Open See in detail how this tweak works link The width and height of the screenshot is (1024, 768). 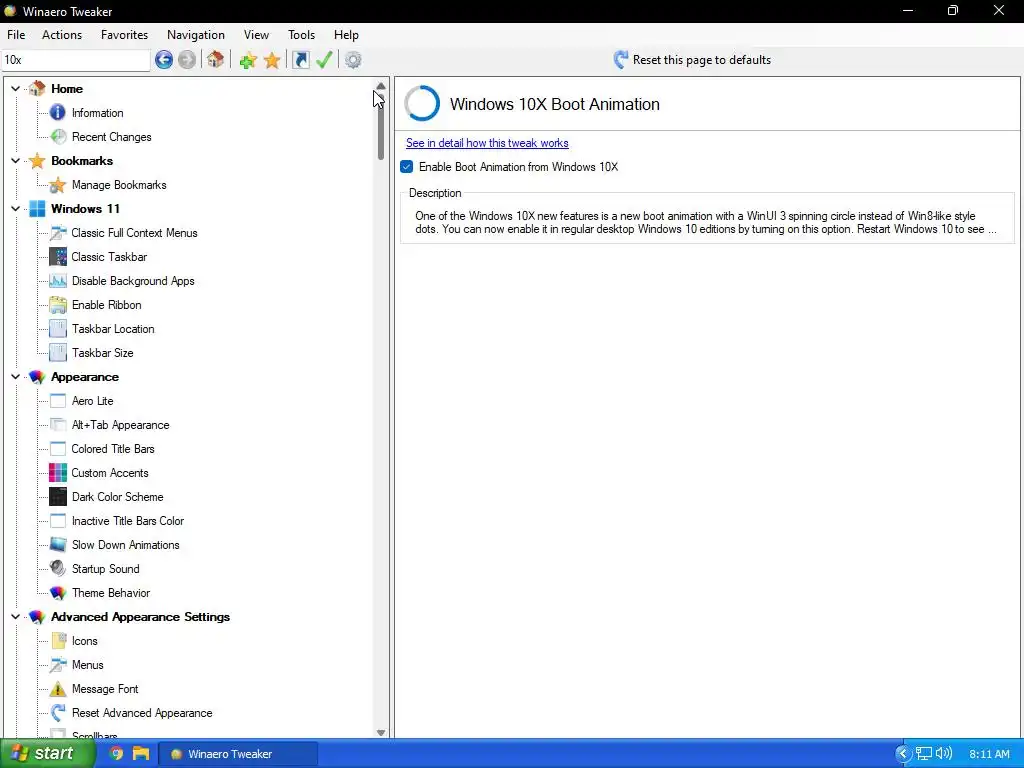point(487,143)
